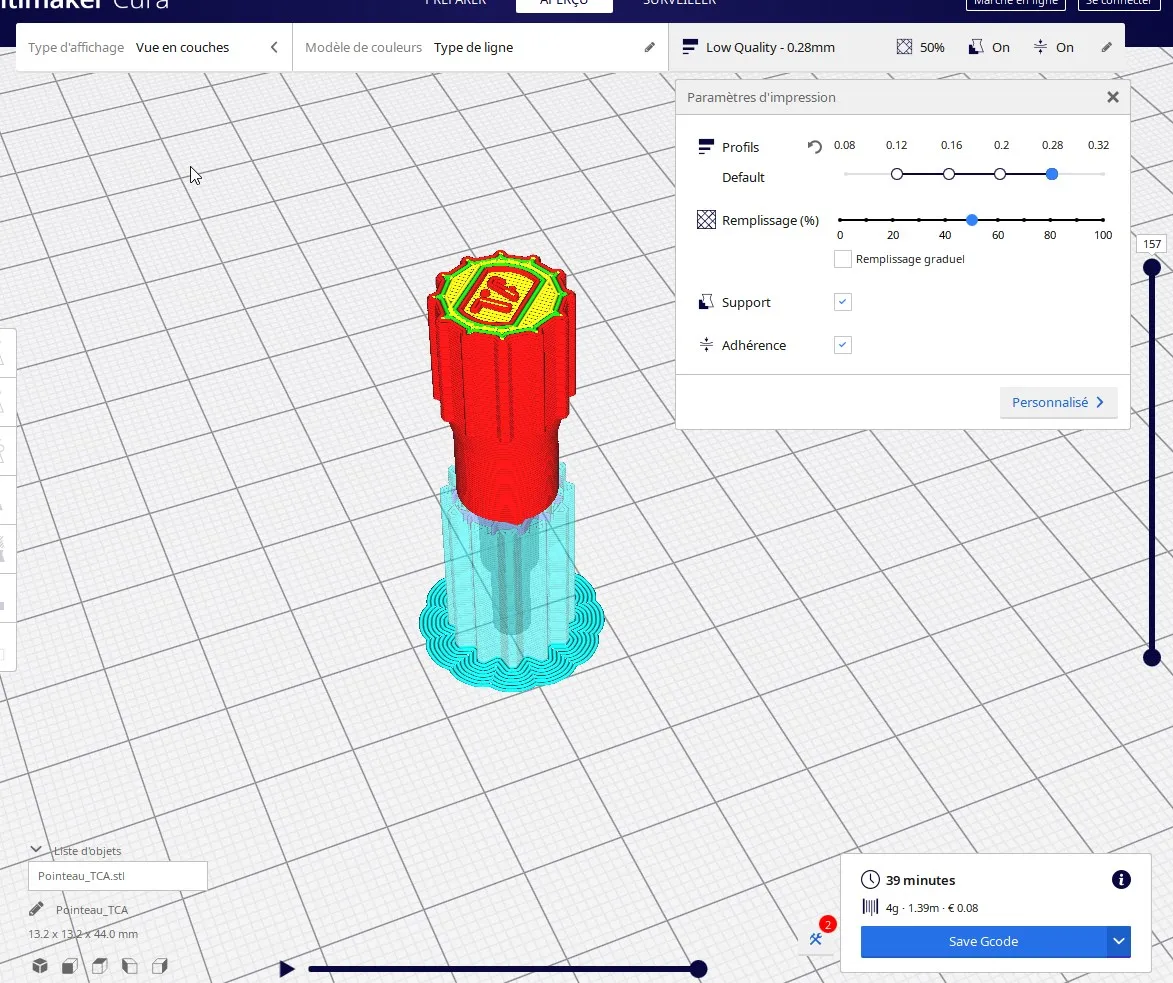Open the Surveiller tab

[678, 3]
